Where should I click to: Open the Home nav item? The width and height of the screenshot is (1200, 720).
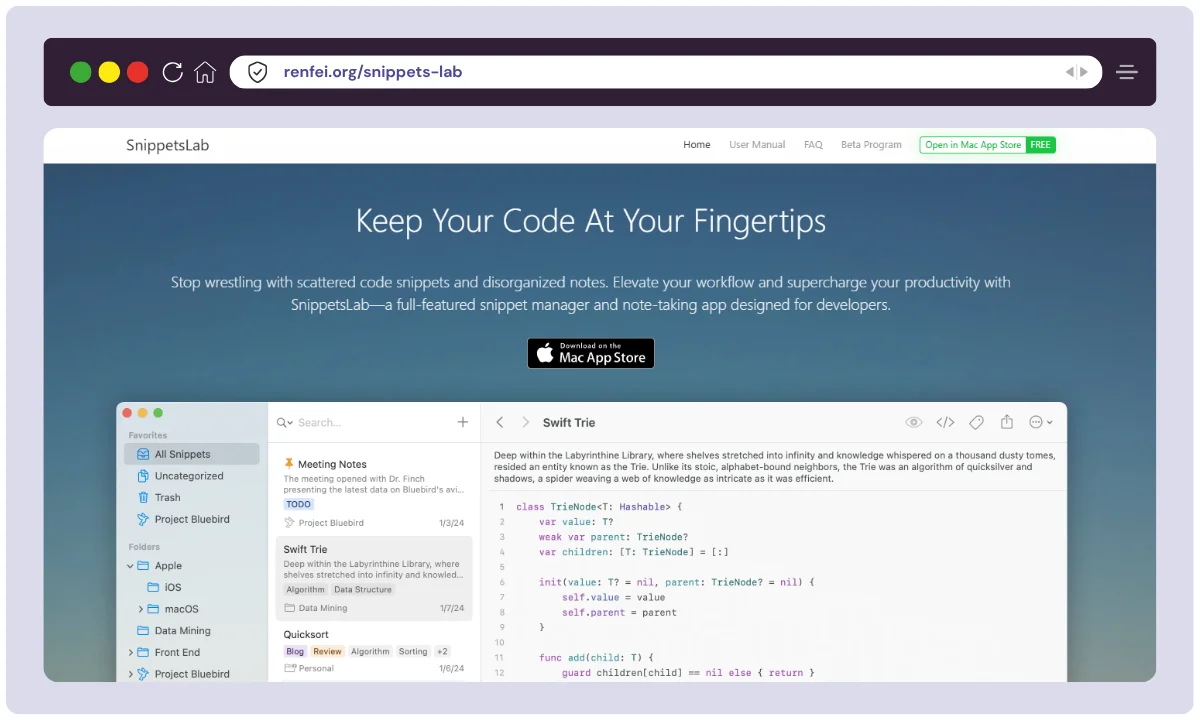tap(697, 145)
